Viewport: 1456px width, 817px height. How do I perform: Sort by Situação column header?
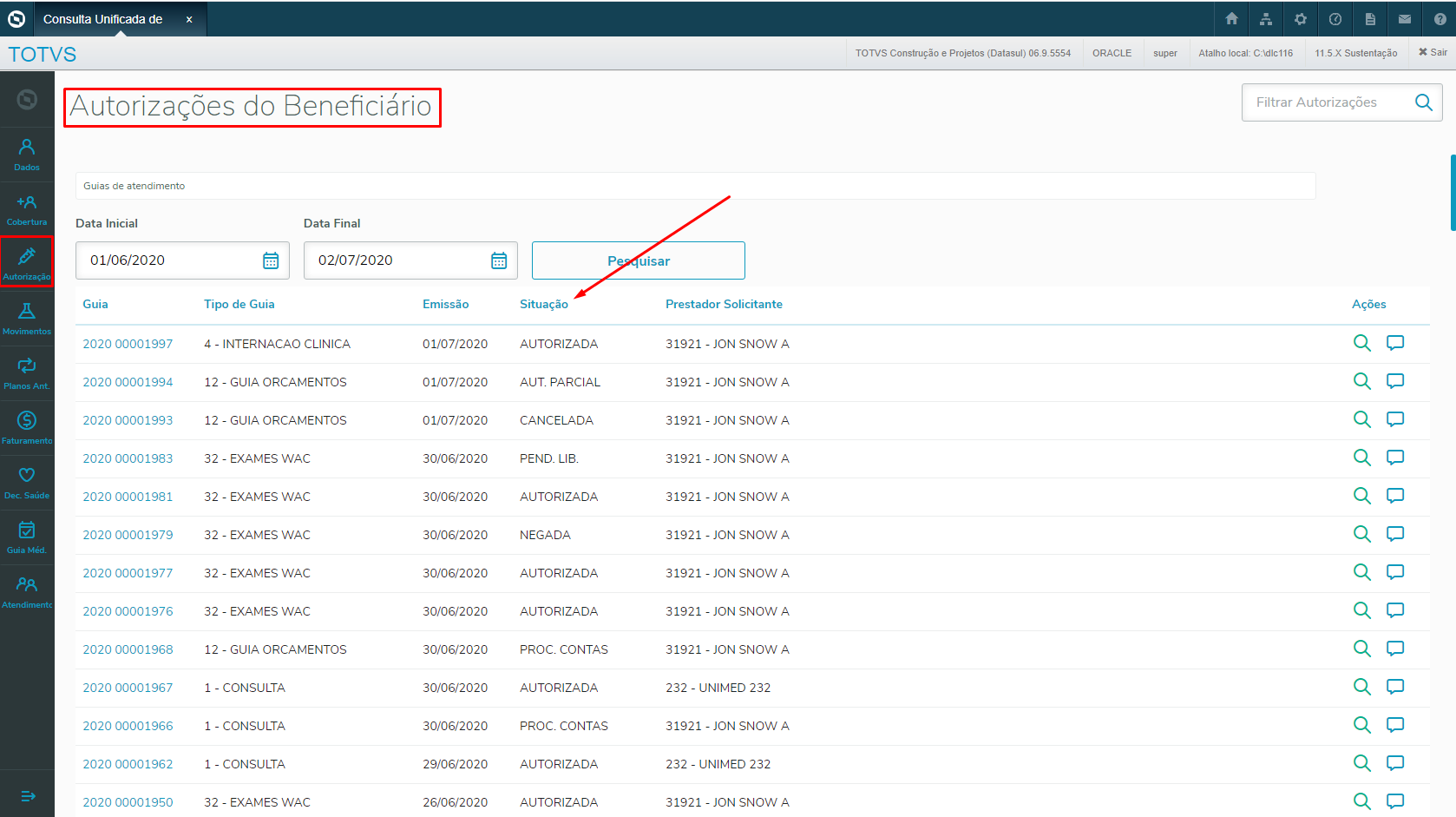(544, 304)
